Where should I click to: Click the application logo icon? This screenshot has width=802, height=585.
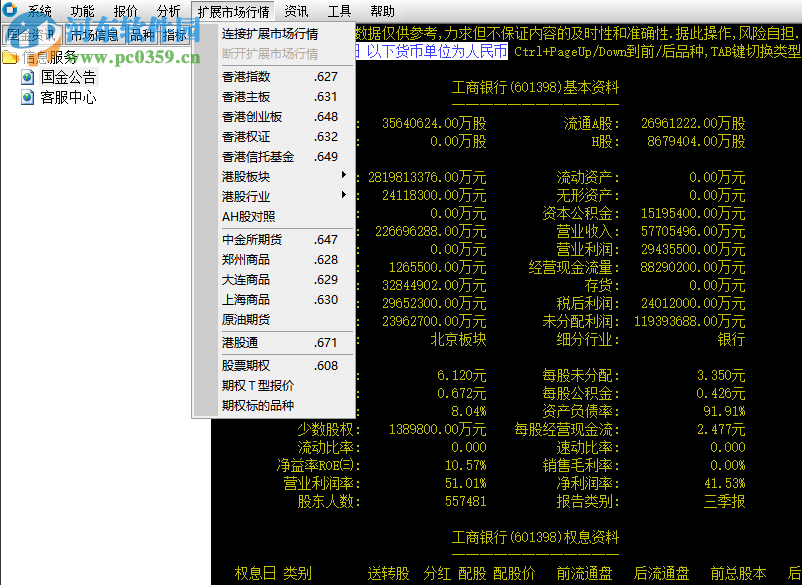10,9
